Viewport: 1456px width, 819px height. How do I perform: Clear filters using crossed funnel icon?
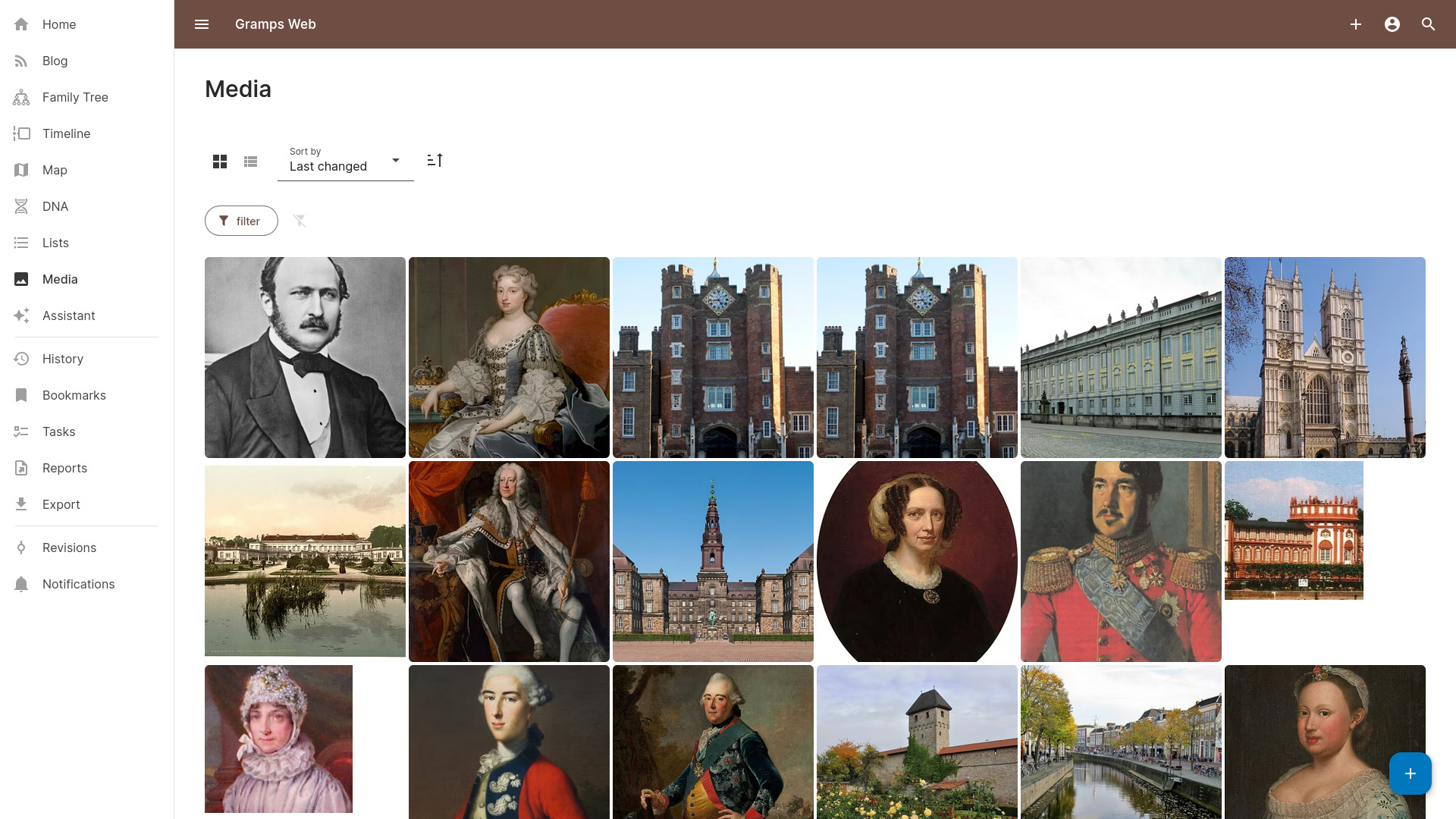[x=300, y=221]
